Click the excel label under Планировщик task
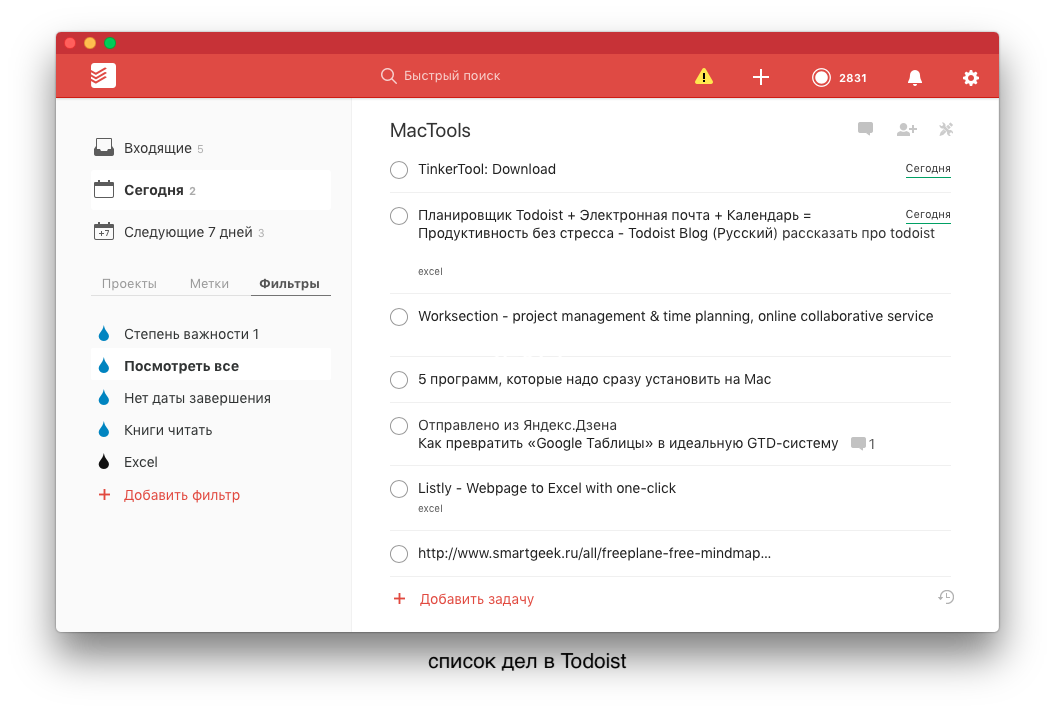 coord(430,271)
